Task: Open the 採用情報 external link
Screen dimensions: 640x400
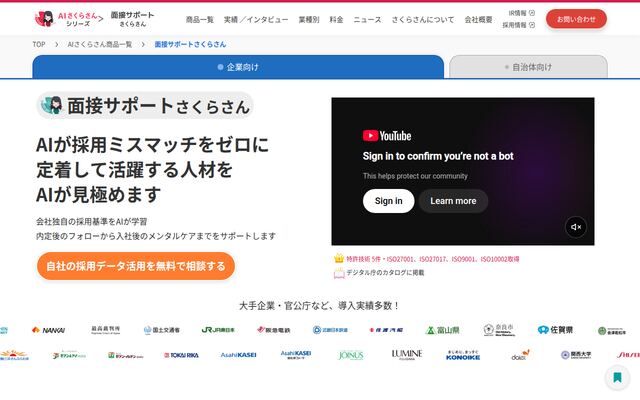Action: click(518, 25)
